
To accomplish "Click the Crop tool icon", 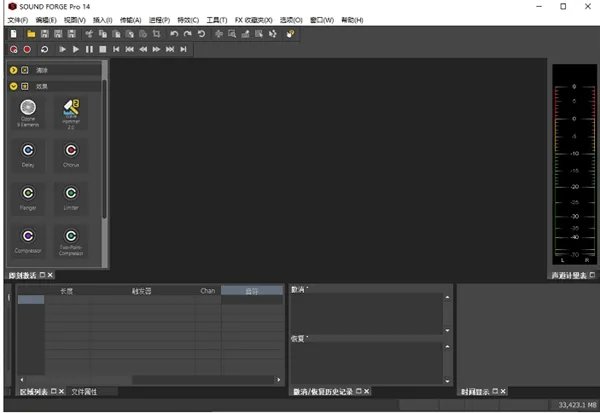I will [x=157, y=34].
